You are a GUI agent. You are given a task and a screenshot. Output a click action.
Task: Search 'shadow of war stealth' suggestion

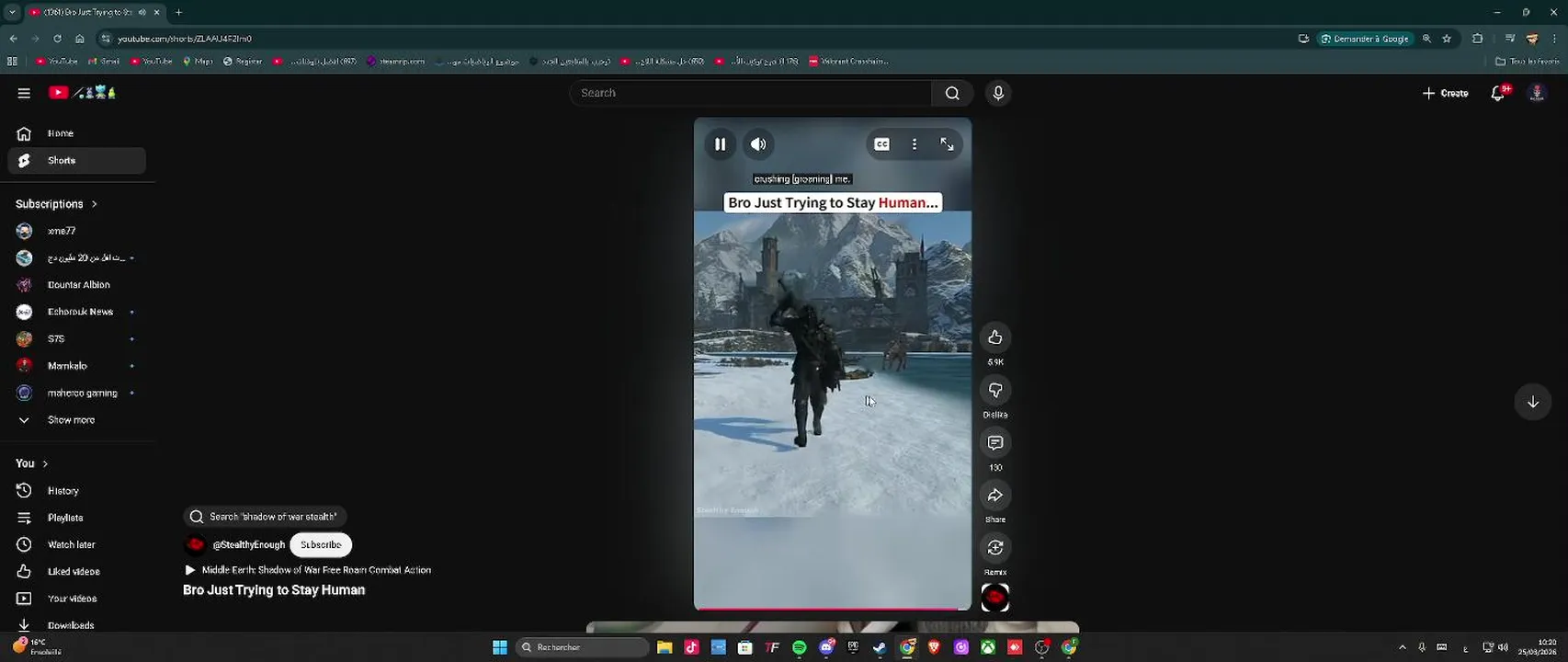(x=265, y=517)
